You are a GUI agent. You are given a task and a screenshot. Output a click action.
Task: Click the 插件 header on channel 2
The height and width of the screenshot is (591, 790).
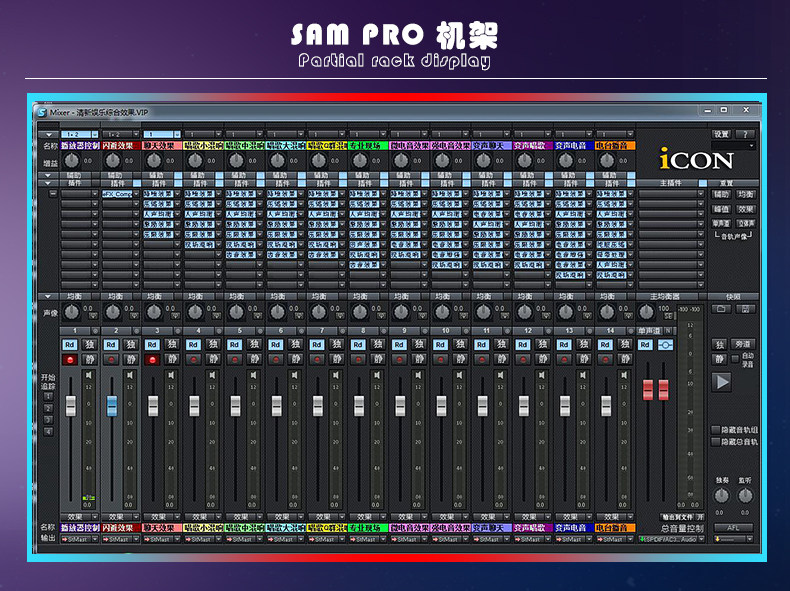click(x=117, y=183)
